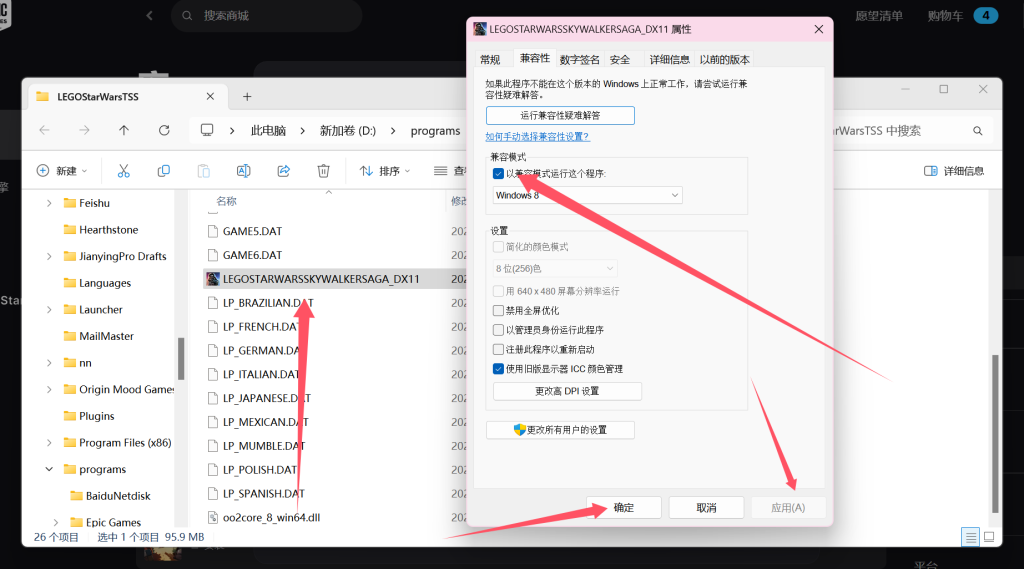Image resolution: width=1024 pixels, height=569 pixels.
Task: Expand the Epic Games folder in tree
Action: pos(56,523)
